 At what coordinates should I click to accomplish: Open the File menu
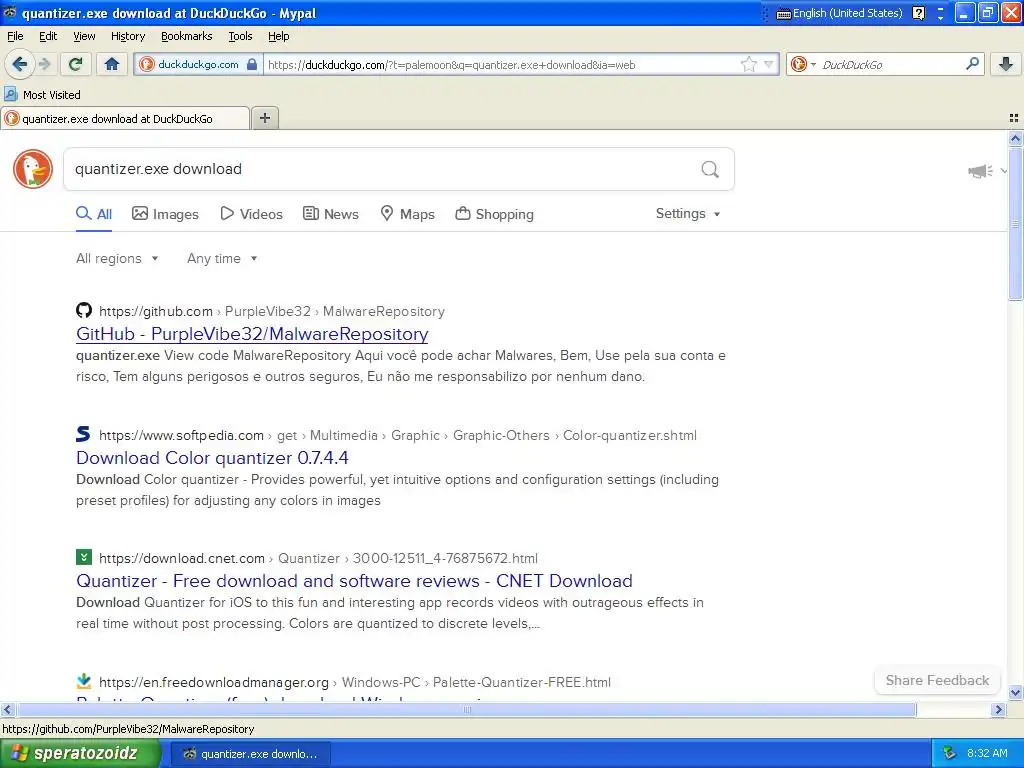pyautogui.click(x=15, y=36)
